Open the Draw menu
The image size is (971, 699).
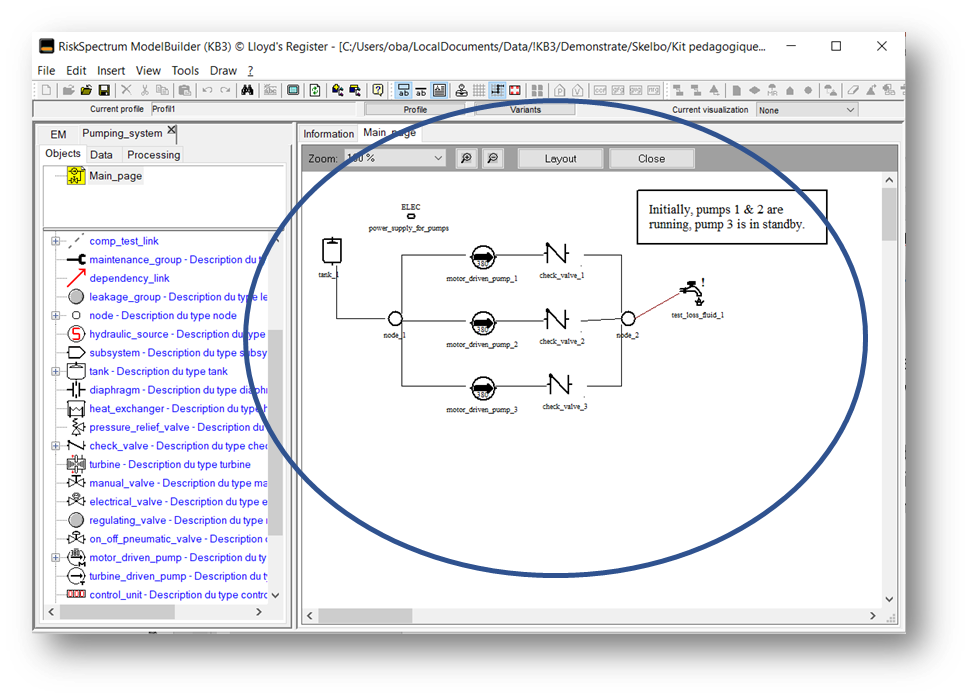(224, 71)
